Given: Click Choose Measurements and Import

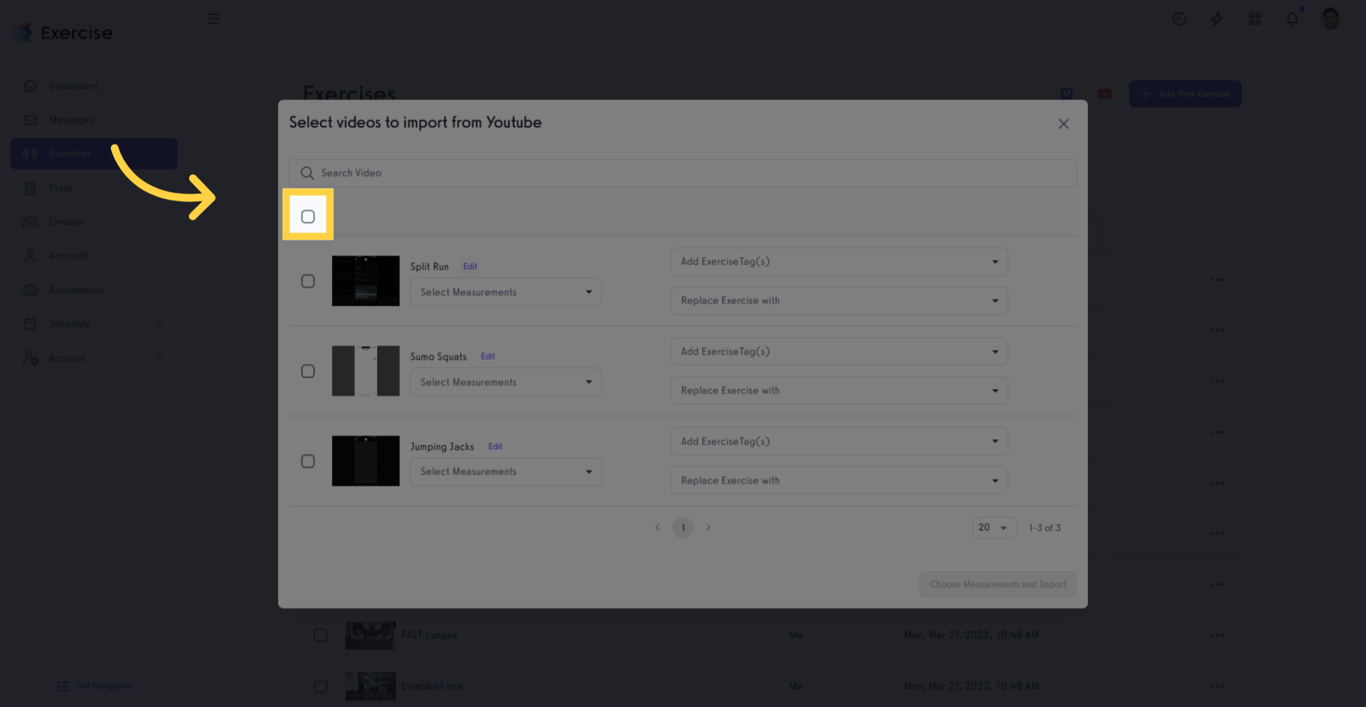Looking at the screenshot, I should [997, 584].
